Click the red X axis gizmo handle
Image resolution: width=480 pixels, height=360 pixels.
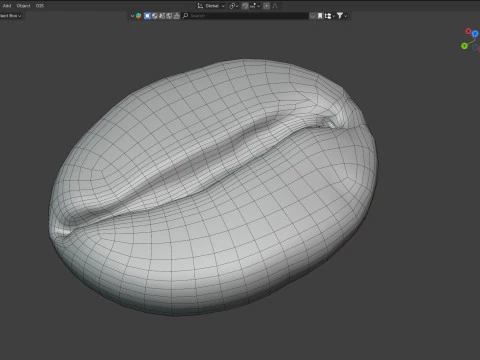click(468, 31)
